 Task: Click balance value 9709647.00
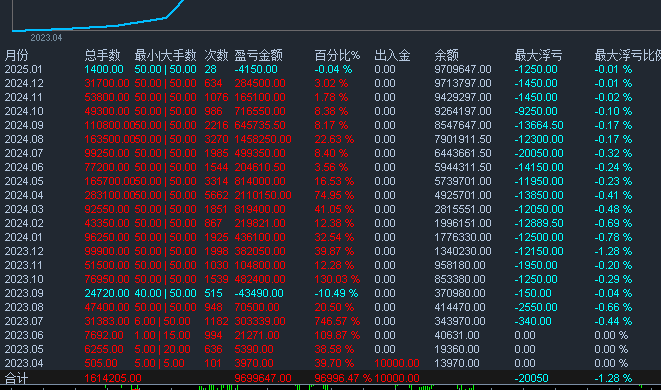[x=463, y=69]
